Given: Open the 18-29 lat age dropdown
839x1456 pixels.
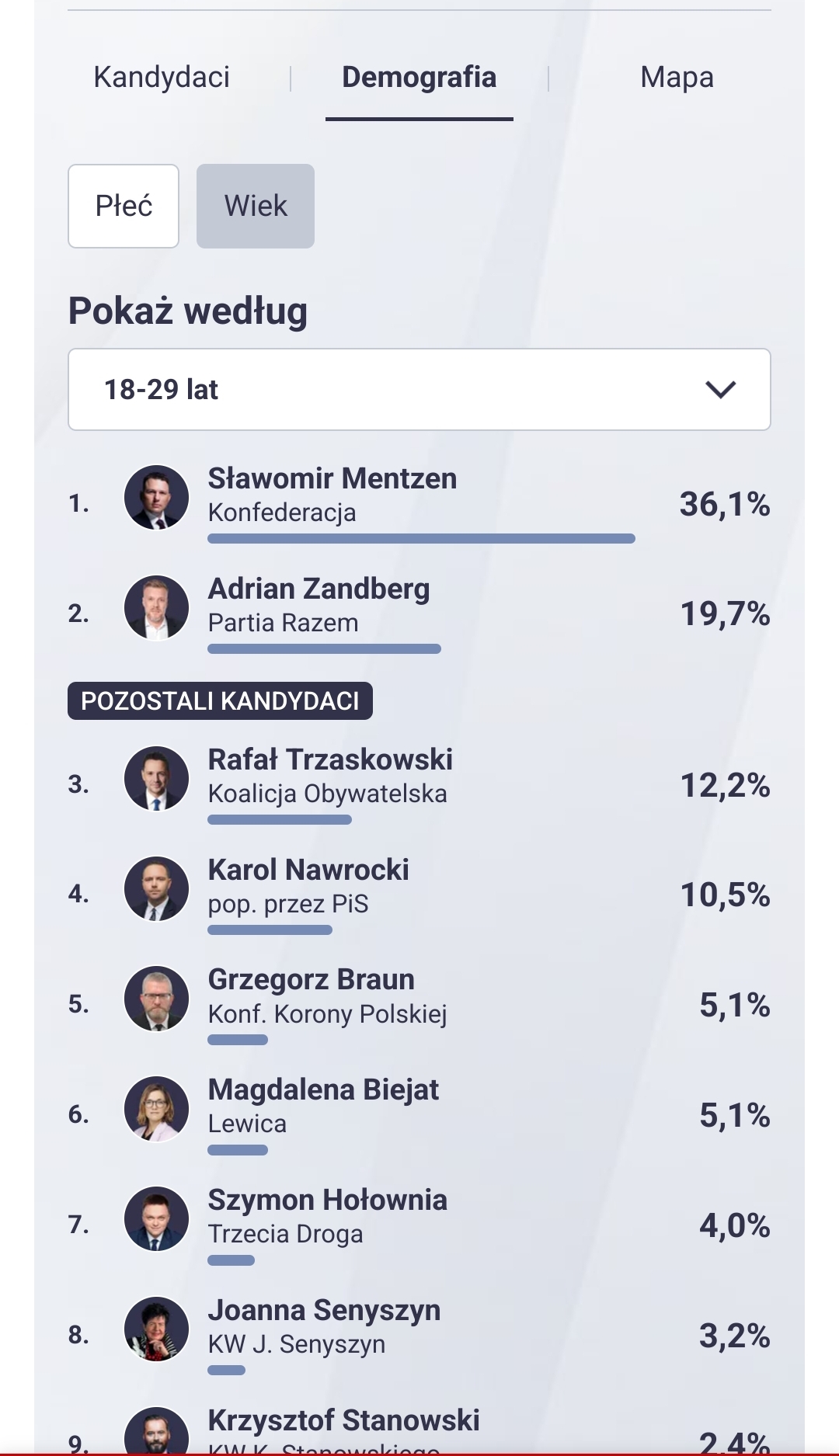Looking at the screenshot, I should [388, 390].
